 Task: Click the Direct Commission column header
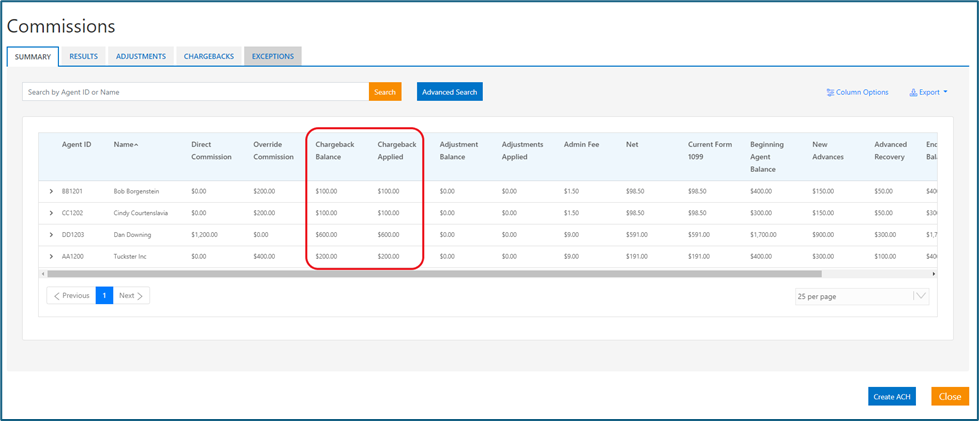[x=211, y=151]
